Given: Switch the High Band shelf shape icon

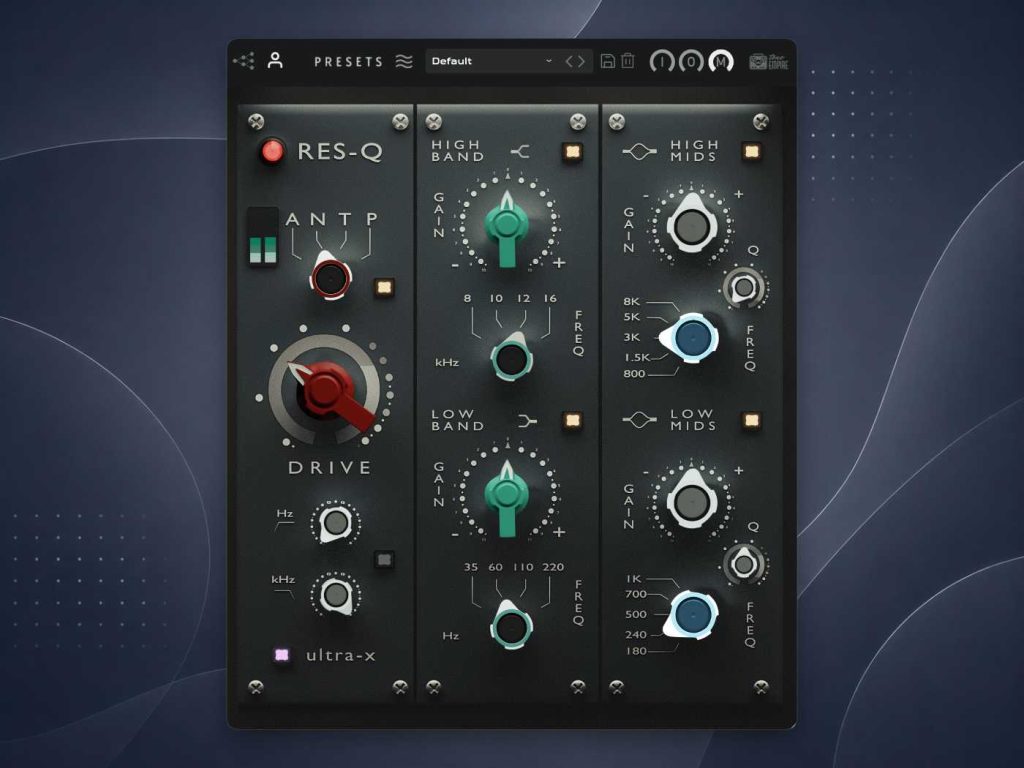Looking at the screenshot, I should [520, 152].
